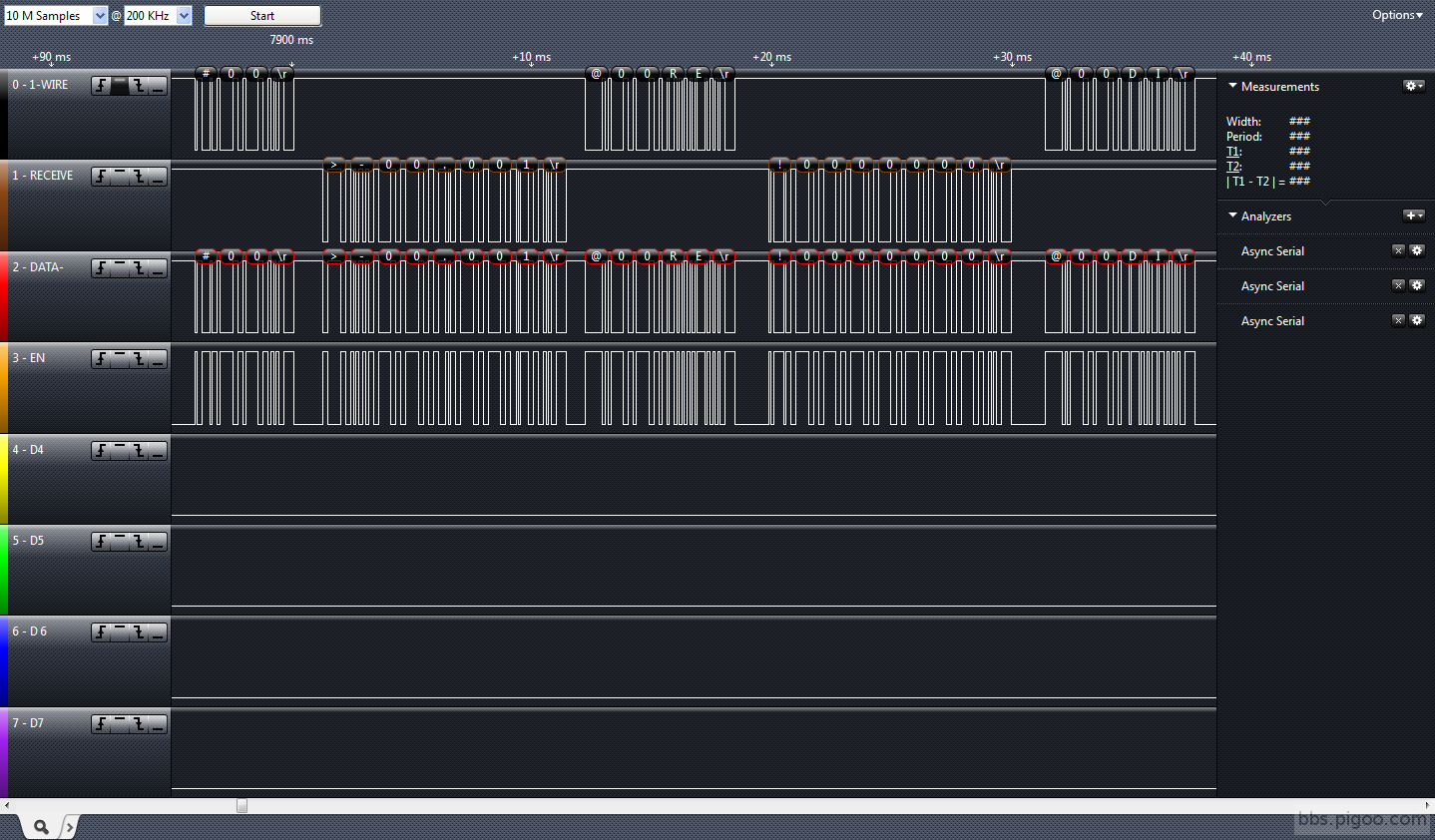Set rising edge trigger on 5 - D5
The width and height of the screenshot is (1435, 840).
(x=101, y=542)
